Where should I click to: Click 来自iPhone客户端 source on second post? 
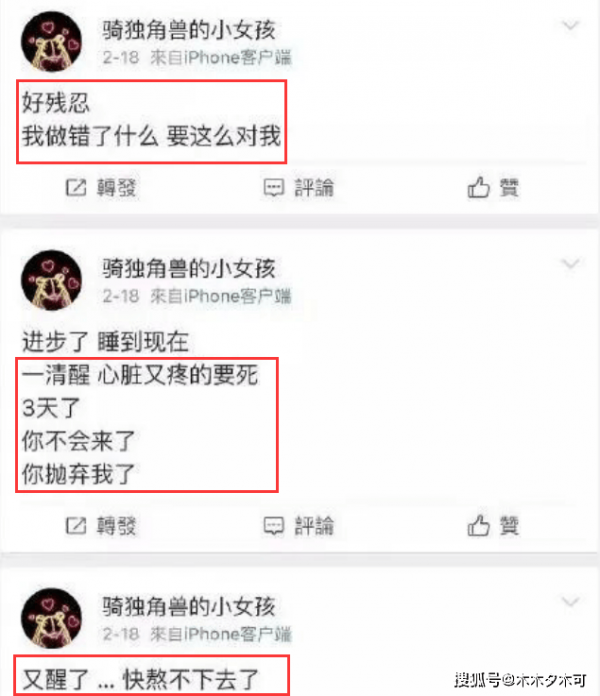coord(221,296)
